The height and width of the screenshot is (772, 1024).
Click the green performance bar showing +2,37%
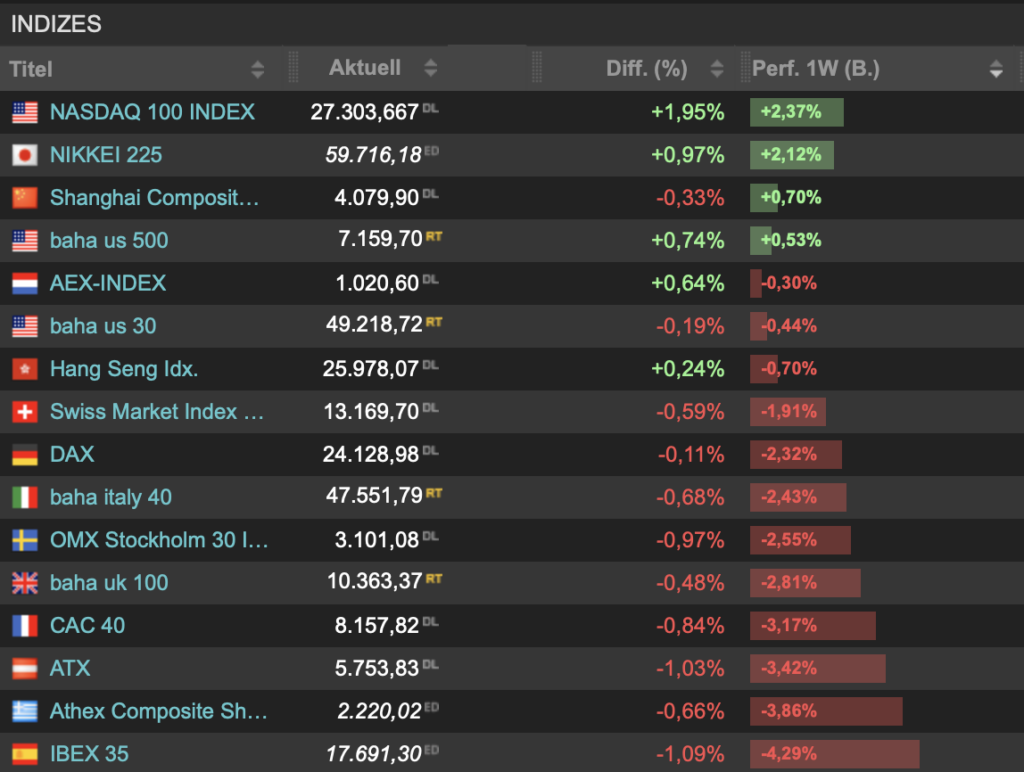[x=796, y=112]
